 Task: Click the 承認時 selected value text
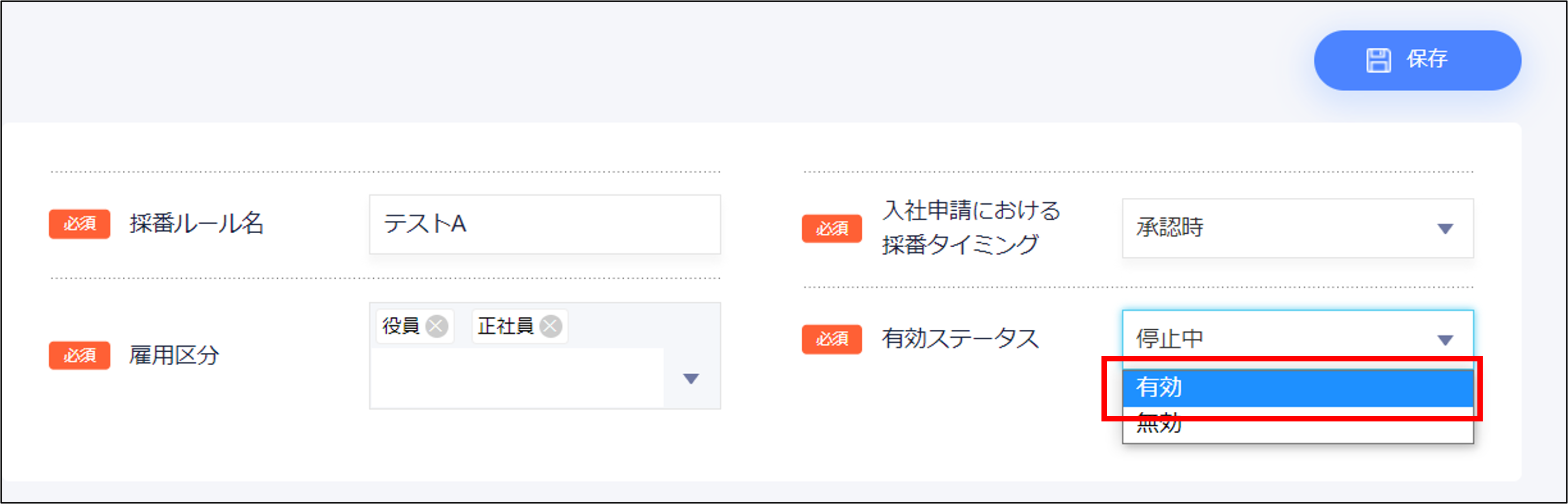[x=1170, y=227]
